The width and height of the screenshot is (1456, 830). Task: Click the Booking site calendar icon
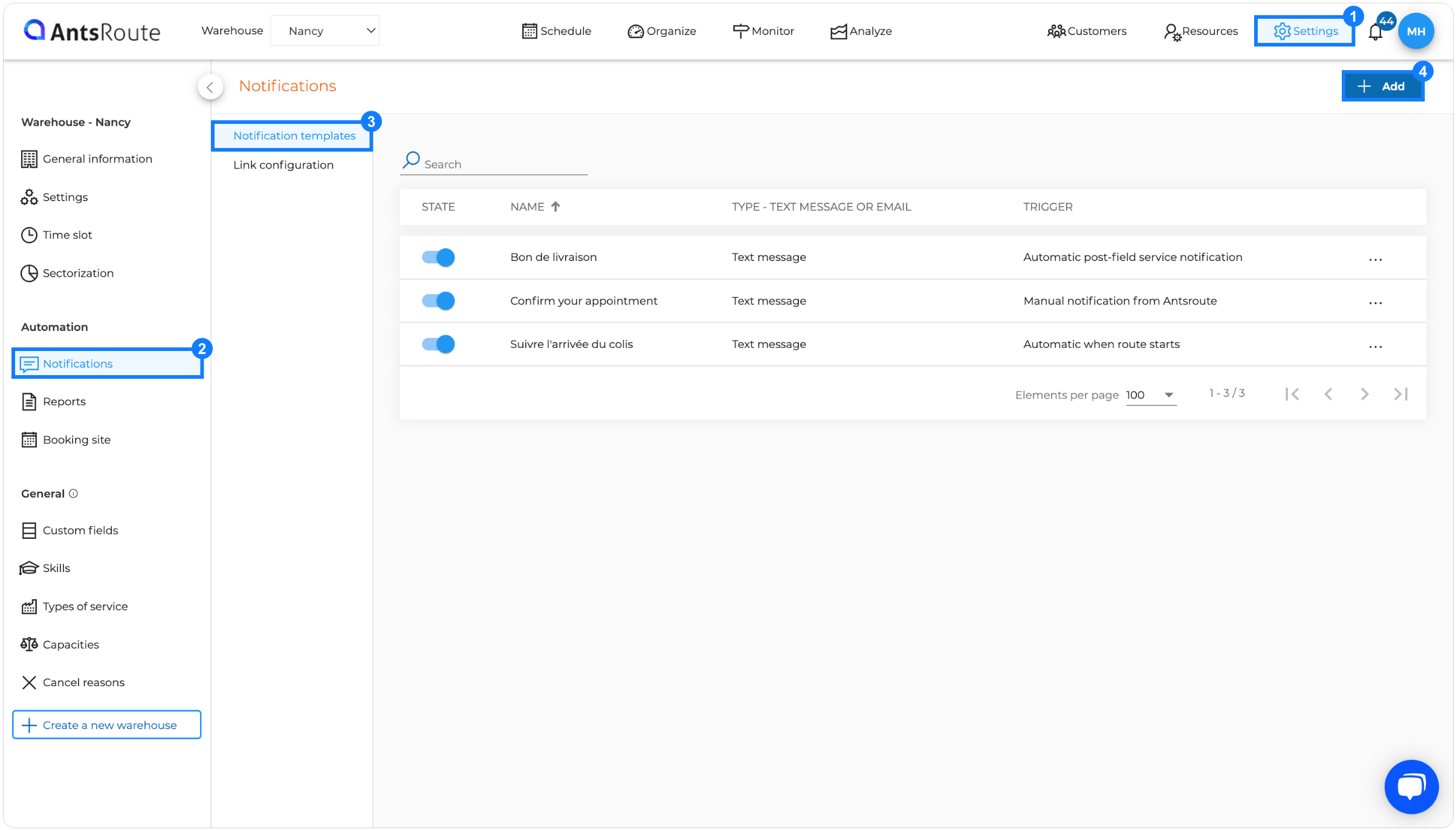[29, 440]
